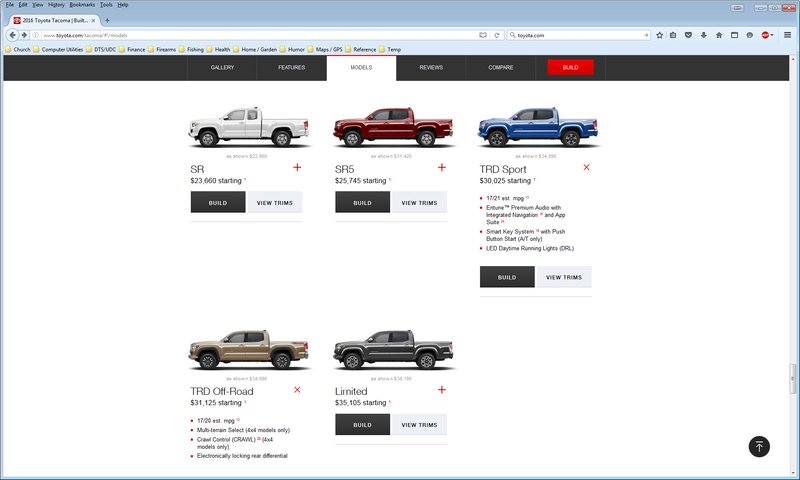Click Build under the Limited model

click(363, 424)
